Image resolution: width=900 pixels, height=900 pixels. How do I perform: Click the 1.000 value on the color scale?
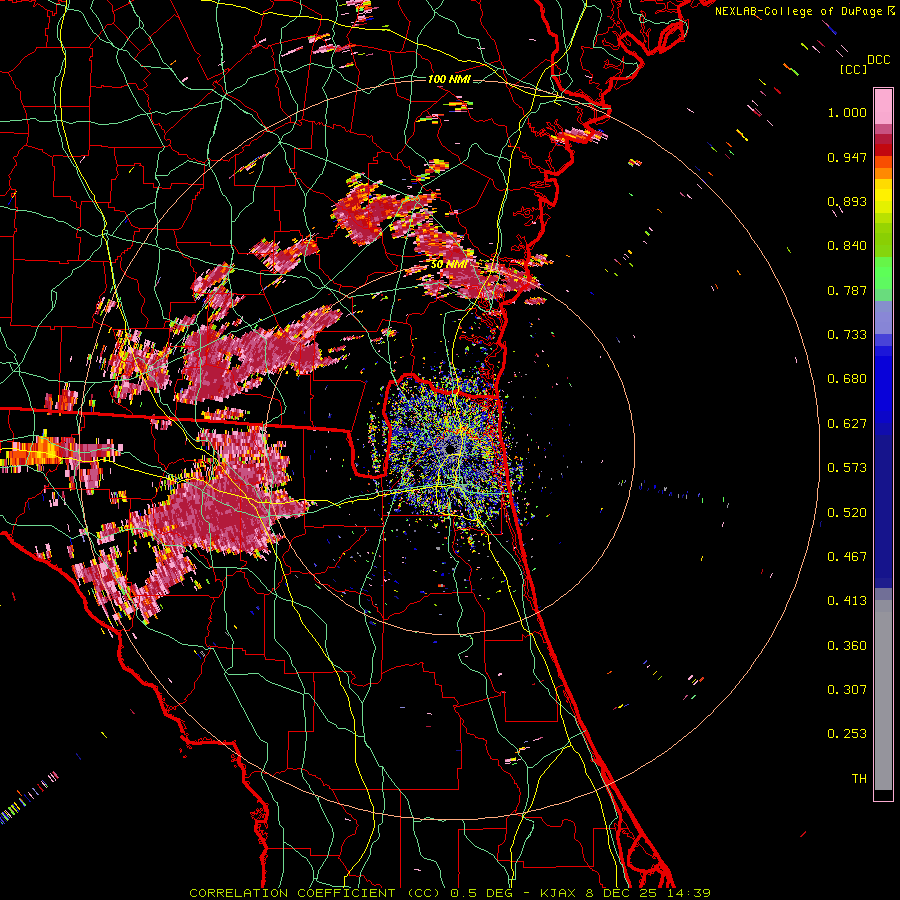tap(847, 112)
